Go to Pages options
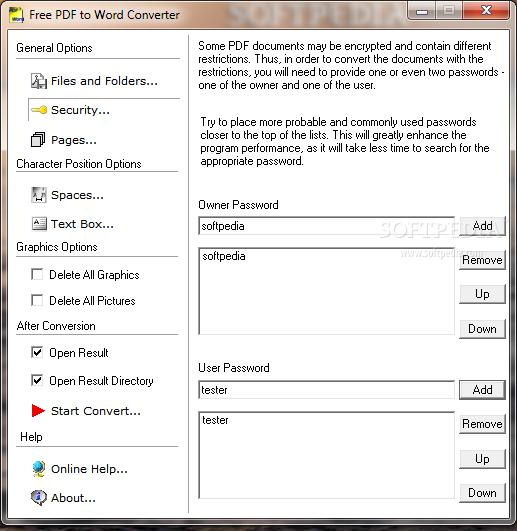 coord(74,140)
